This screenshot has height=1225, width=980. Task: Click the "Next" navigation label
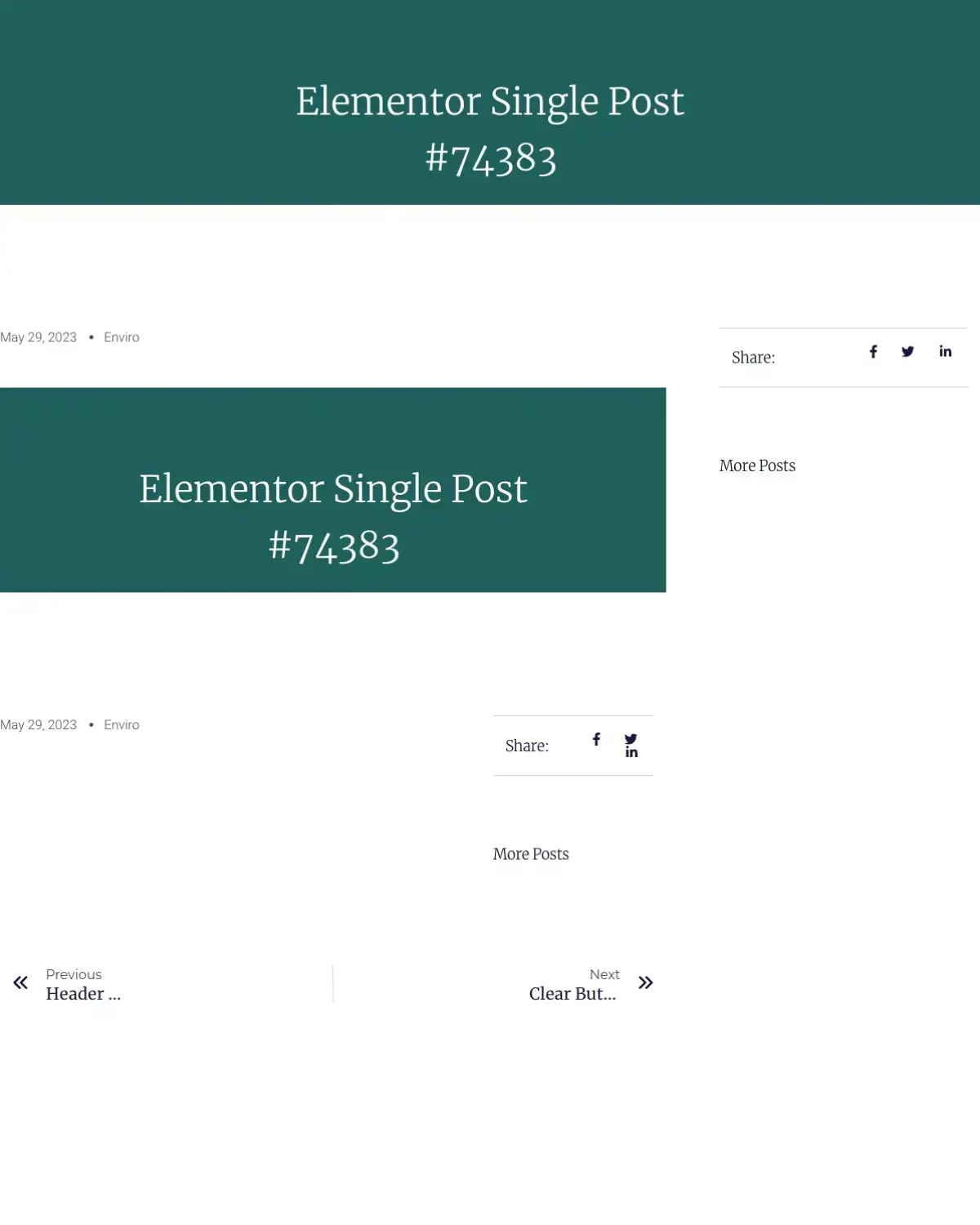(x=604, y=974)
